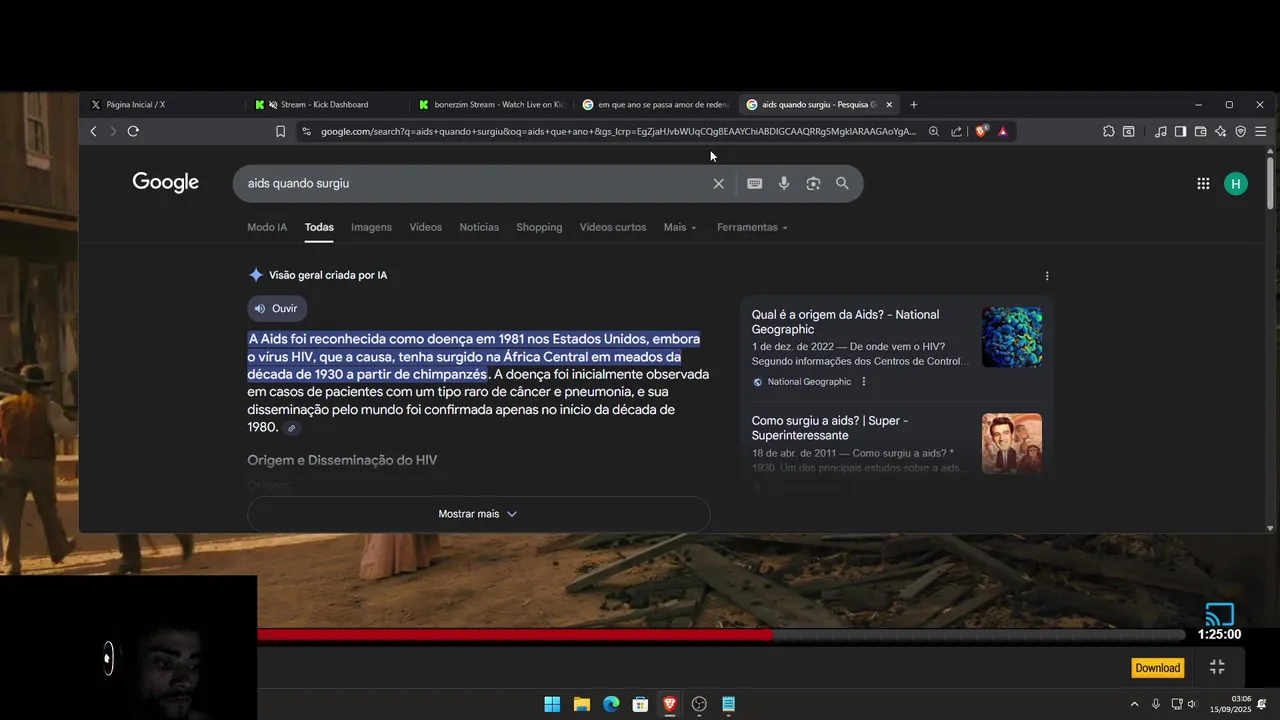
Task: Open the Google apps grid
Action: click(1203, 183)
